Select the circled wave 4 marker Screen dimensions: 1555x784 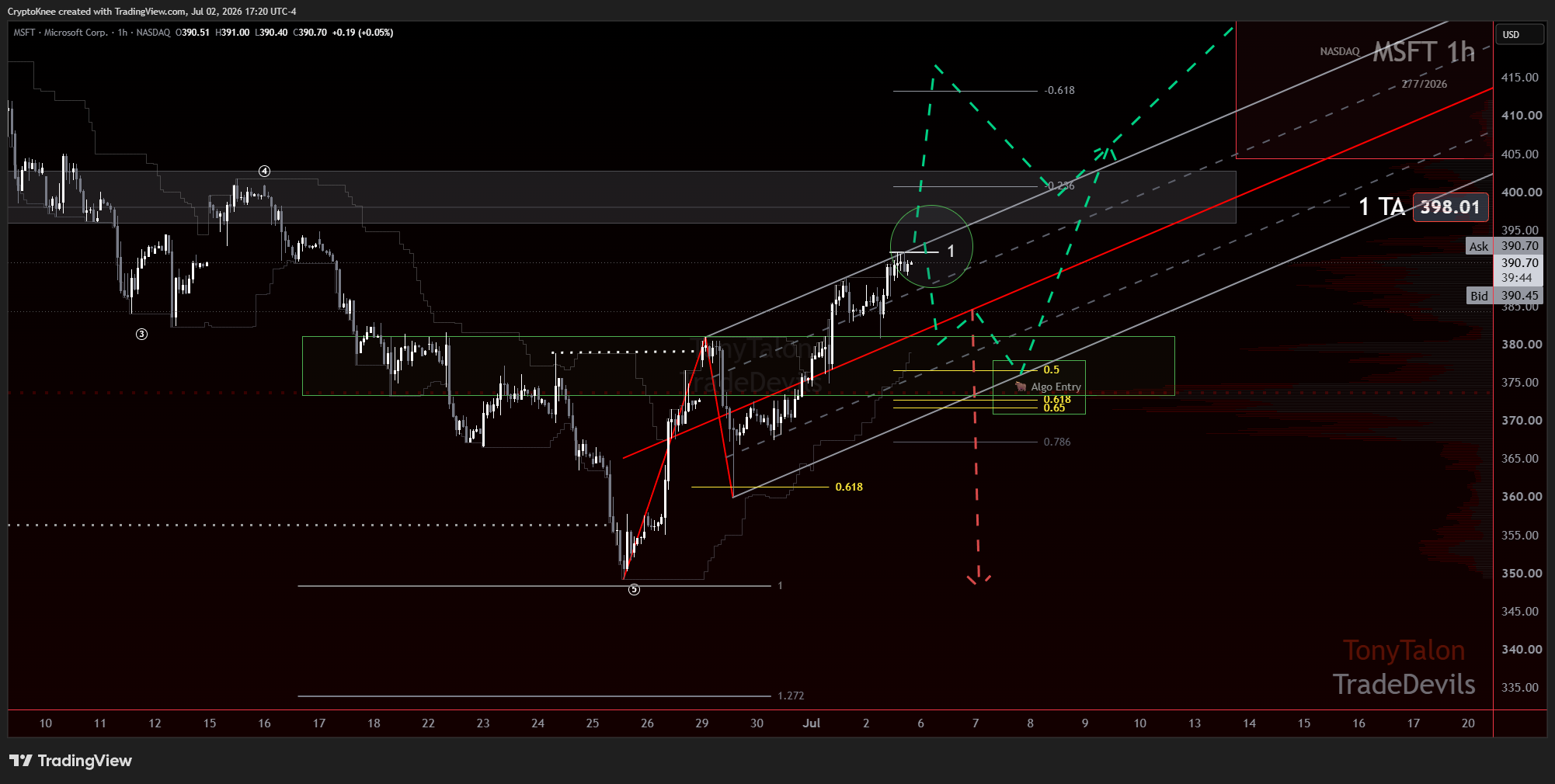(x=264, y=172)
